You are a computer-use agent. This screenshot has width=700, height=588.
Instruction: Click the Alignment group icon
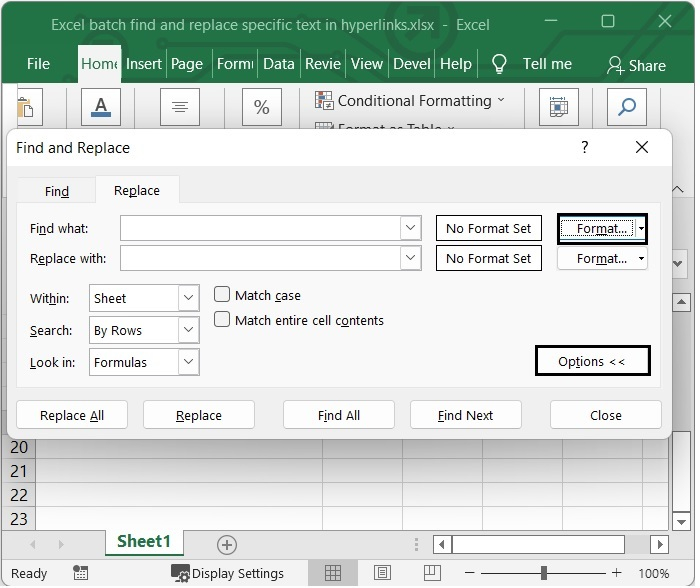180,107
